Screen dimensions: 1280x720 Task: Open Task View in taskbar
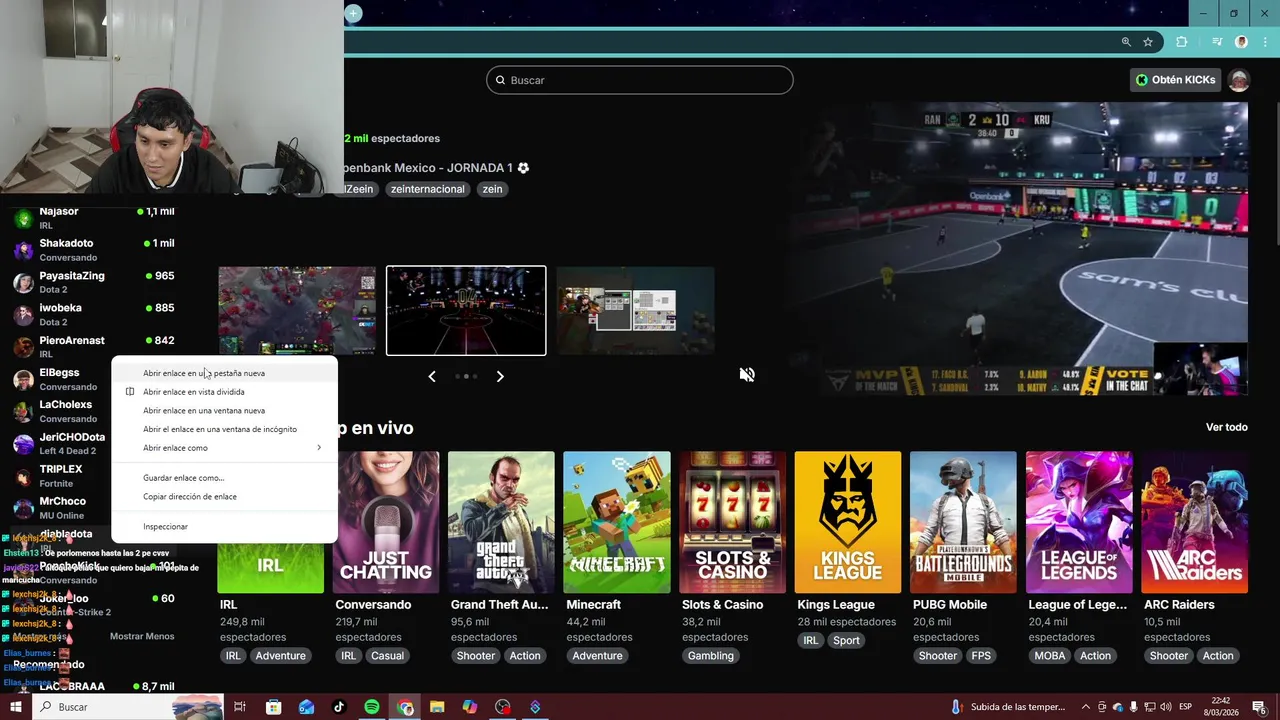pos(240,707)
